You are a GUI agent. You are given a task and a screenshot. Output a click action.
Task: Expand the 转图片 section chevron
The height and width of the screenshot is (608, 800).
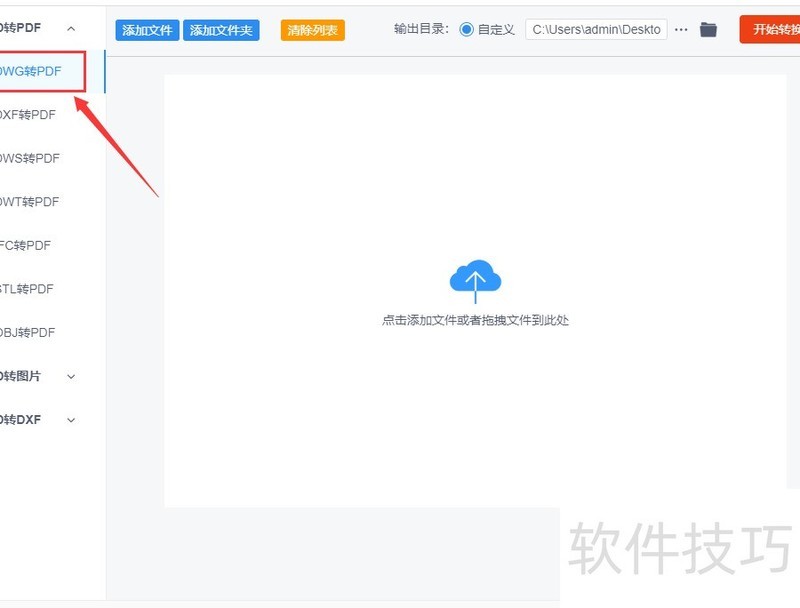point(71,376)
